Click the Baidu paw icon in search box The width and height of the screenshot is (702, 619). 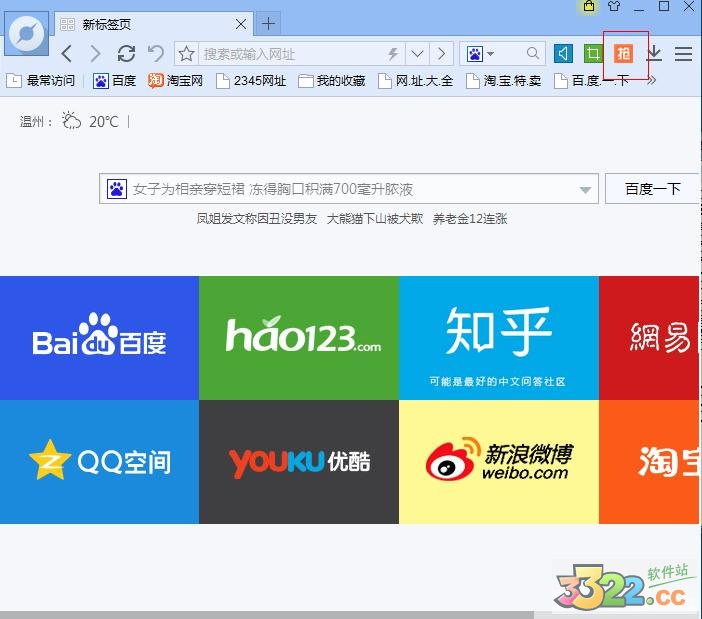pos(117,189)
